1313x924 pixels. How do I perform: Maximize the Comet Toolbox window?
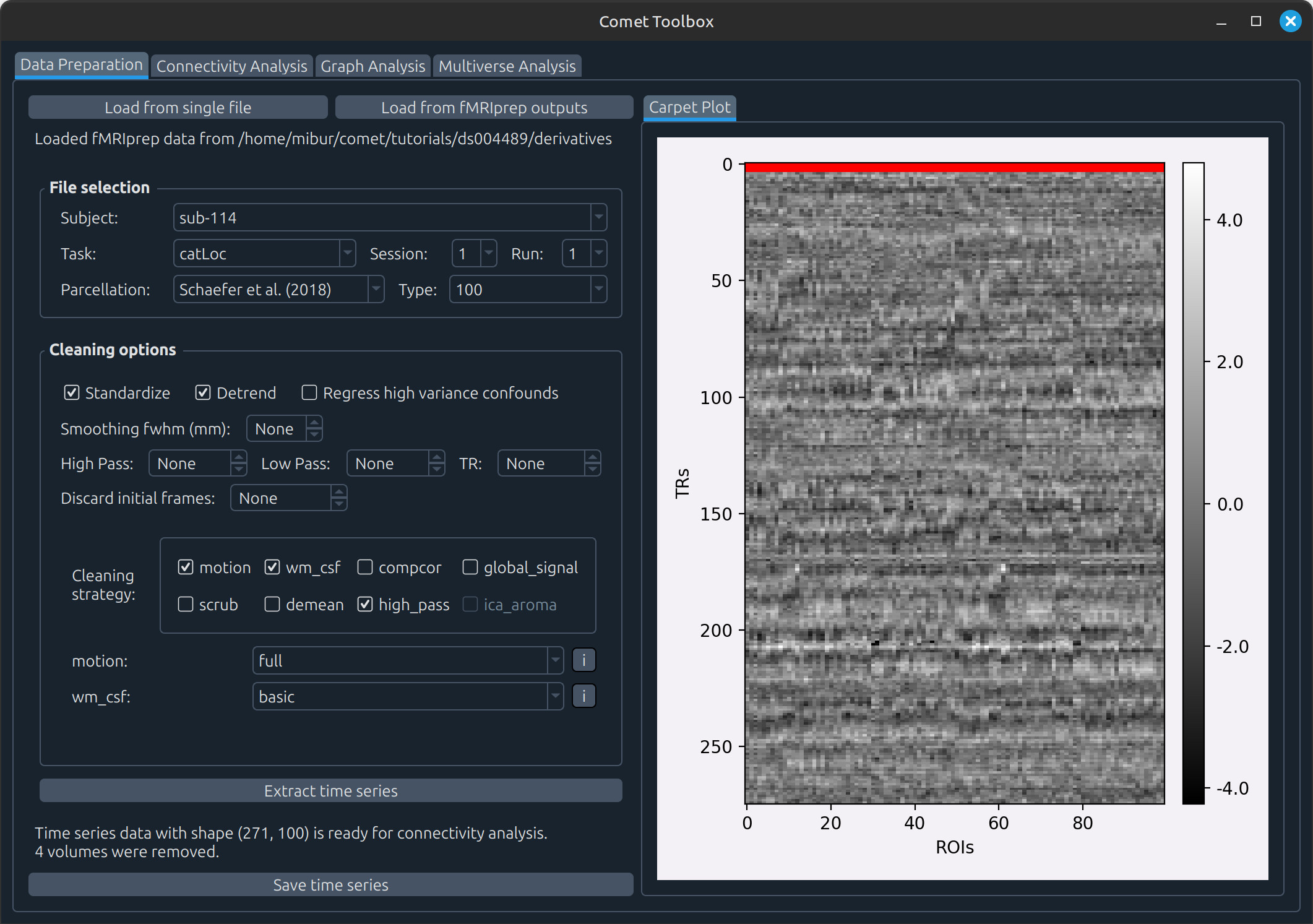pyautogui.click(x=1255, y=22)
